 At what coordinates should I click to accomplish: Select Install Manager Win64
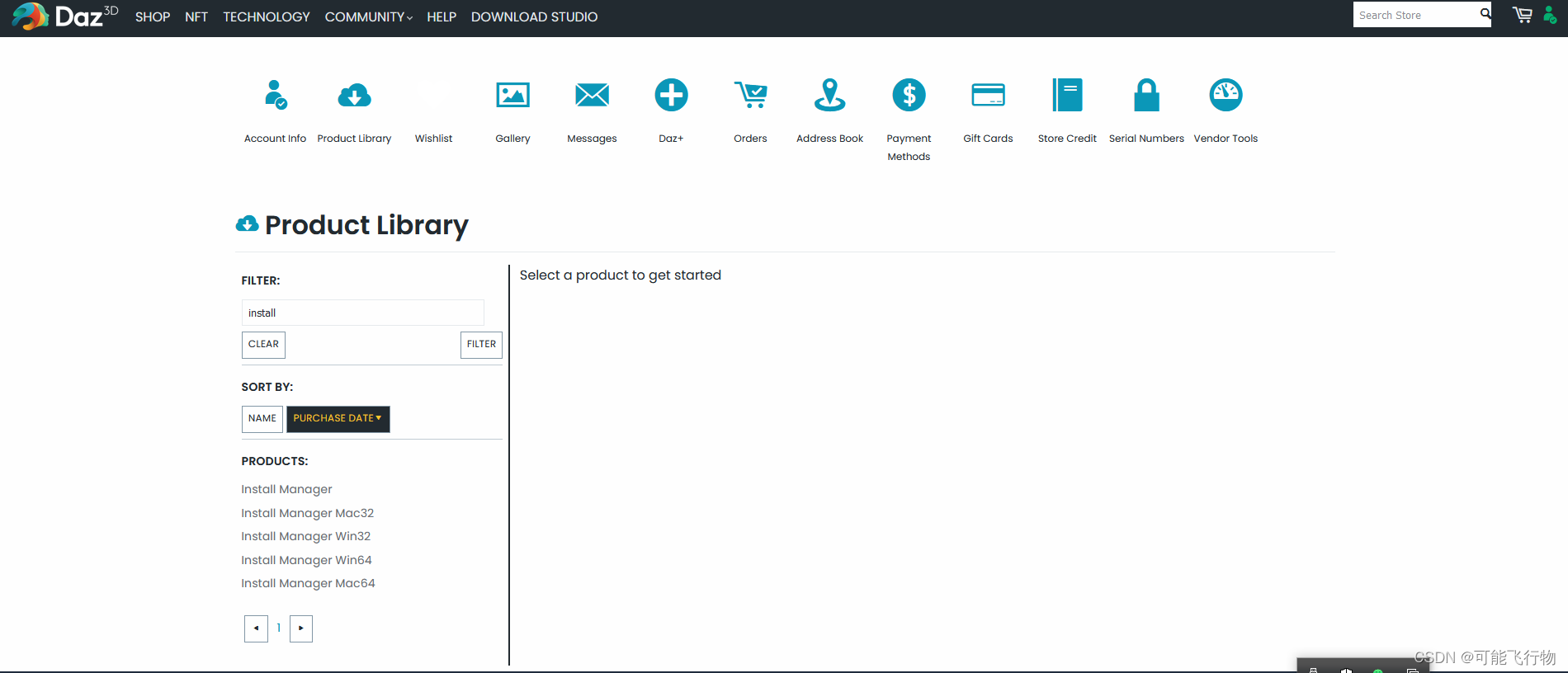pos(306,560)
